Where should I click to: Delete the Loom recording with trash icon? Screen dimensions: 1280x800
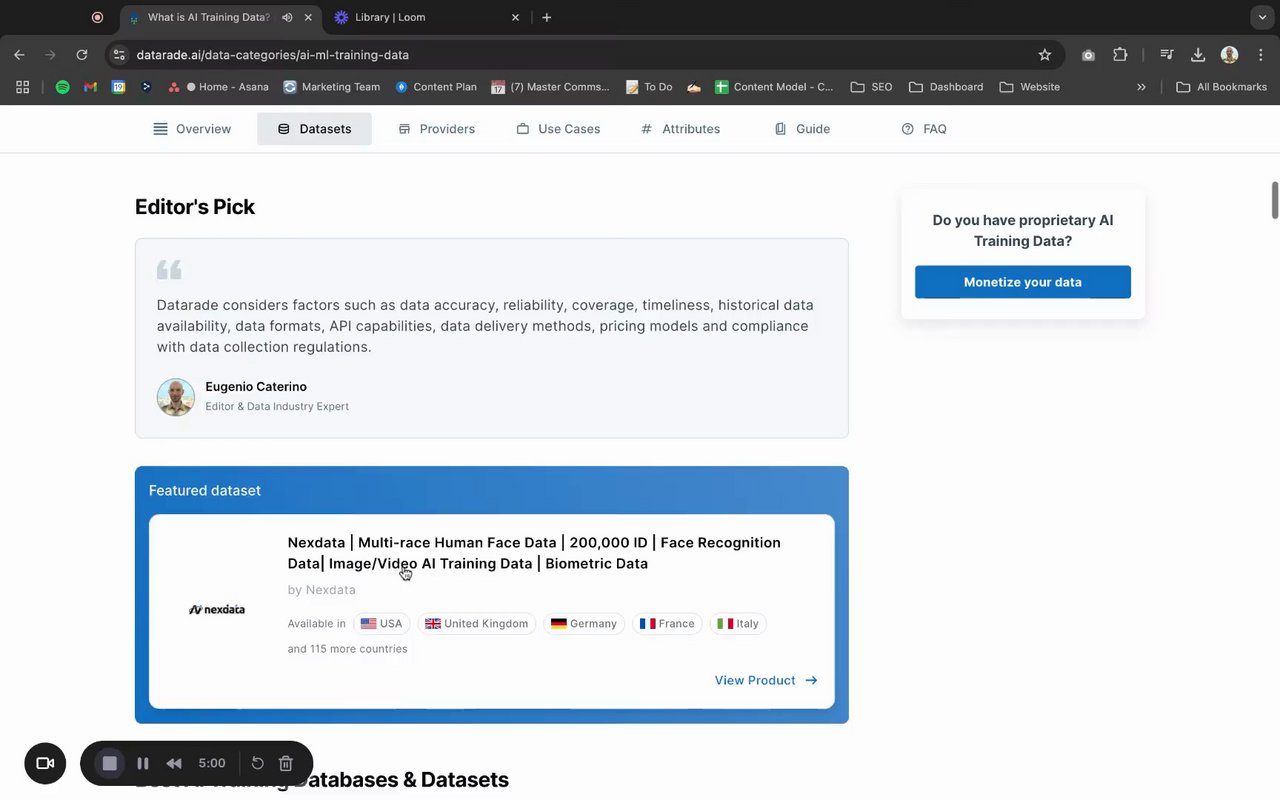tap(285, 763)
